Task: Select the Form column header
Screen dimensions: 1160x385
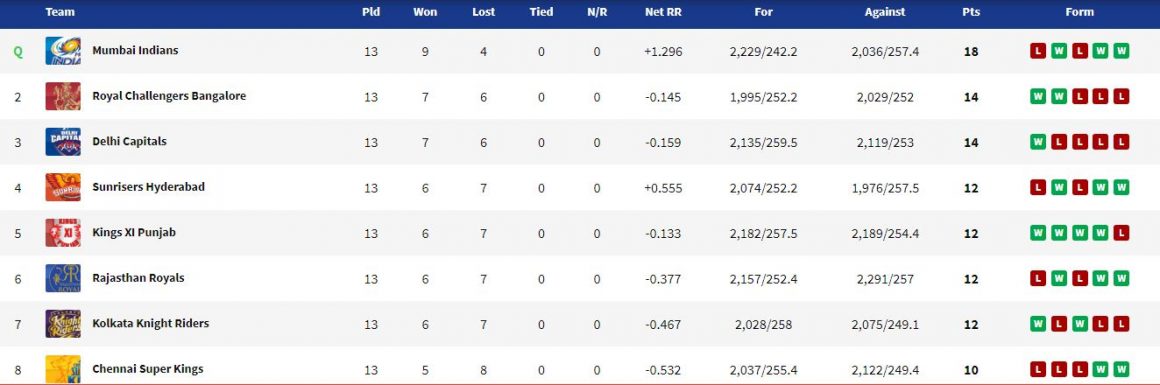Action: 1079,12
